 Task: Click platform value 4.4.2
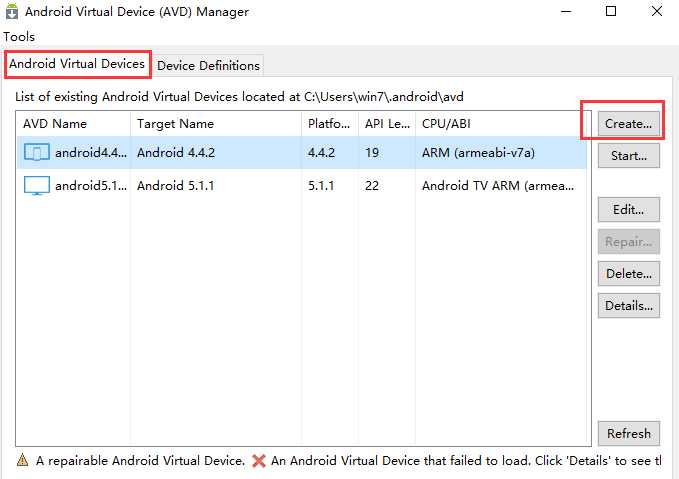pos(321,153)
